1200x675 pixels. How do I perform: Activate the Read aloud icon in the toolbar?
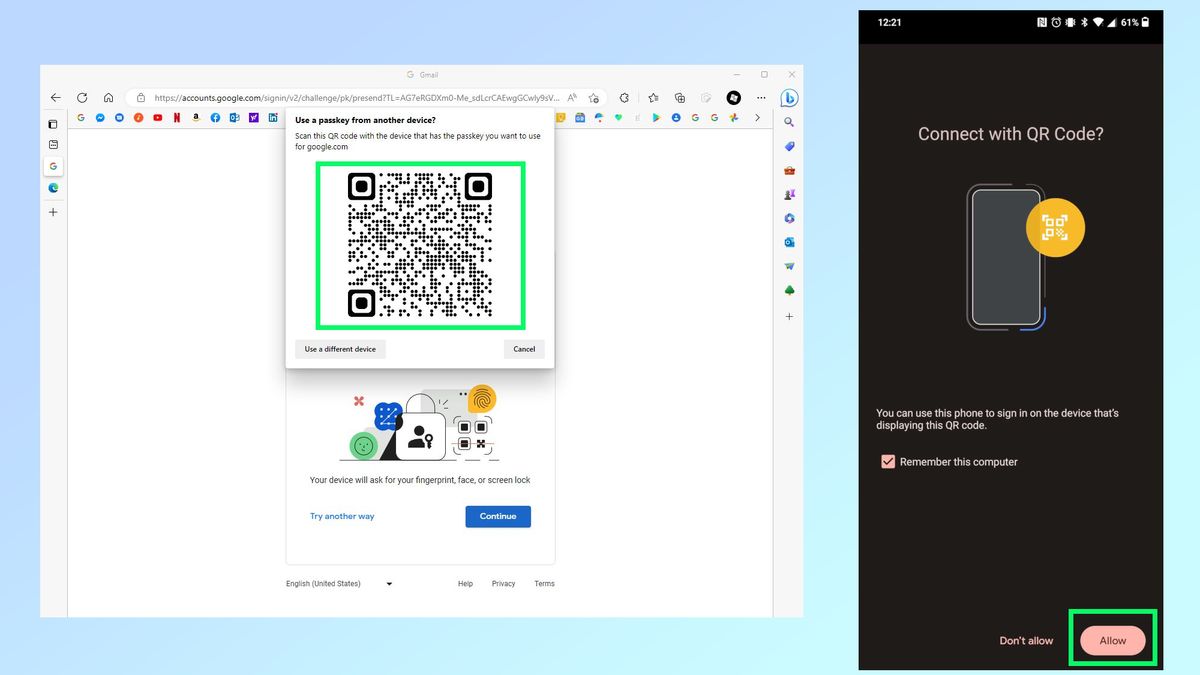pos(572,97)
